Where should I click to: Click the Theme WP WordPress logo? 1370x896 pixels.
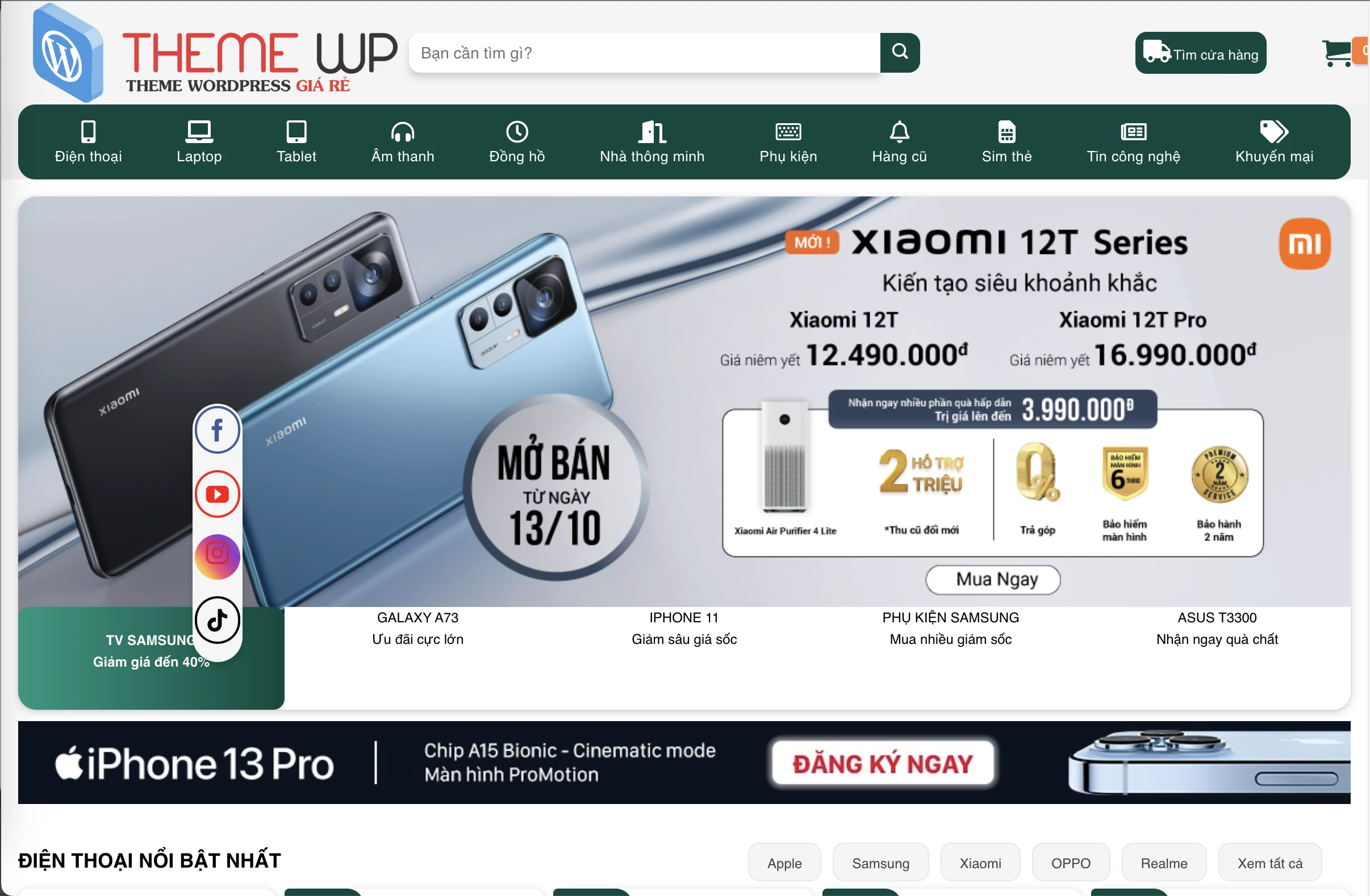click(x=214, y=52)
